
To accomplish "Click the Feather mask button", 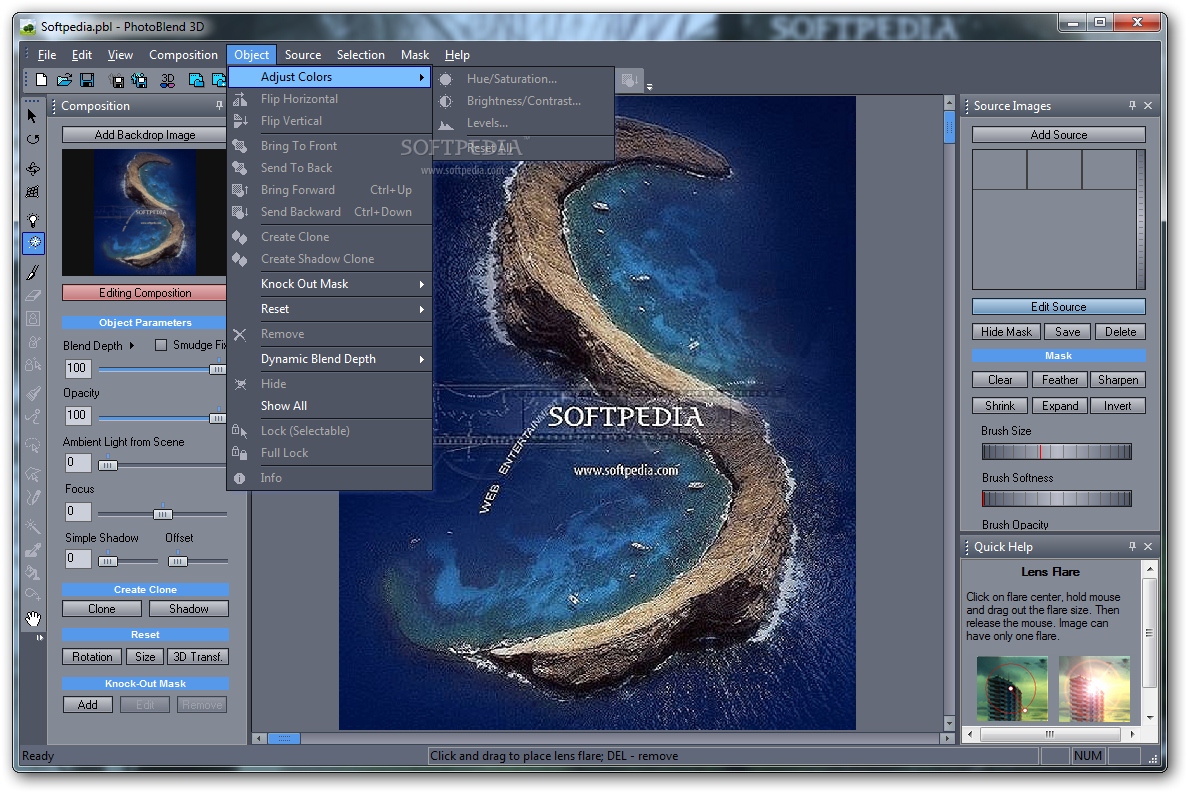I will [1060, 380].
